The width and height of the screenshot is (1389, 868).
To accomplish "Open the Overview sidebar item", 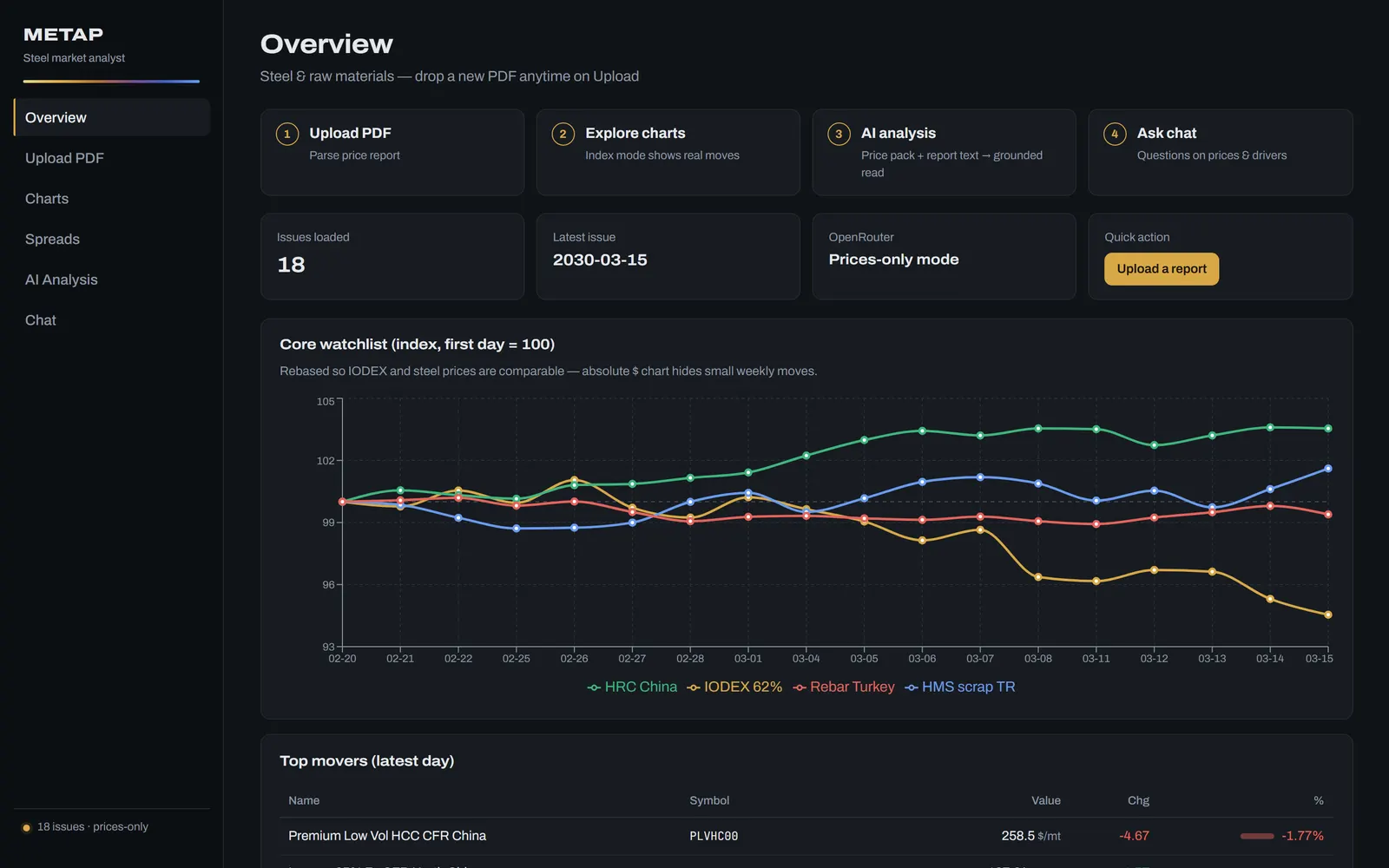I will [112, 117].
